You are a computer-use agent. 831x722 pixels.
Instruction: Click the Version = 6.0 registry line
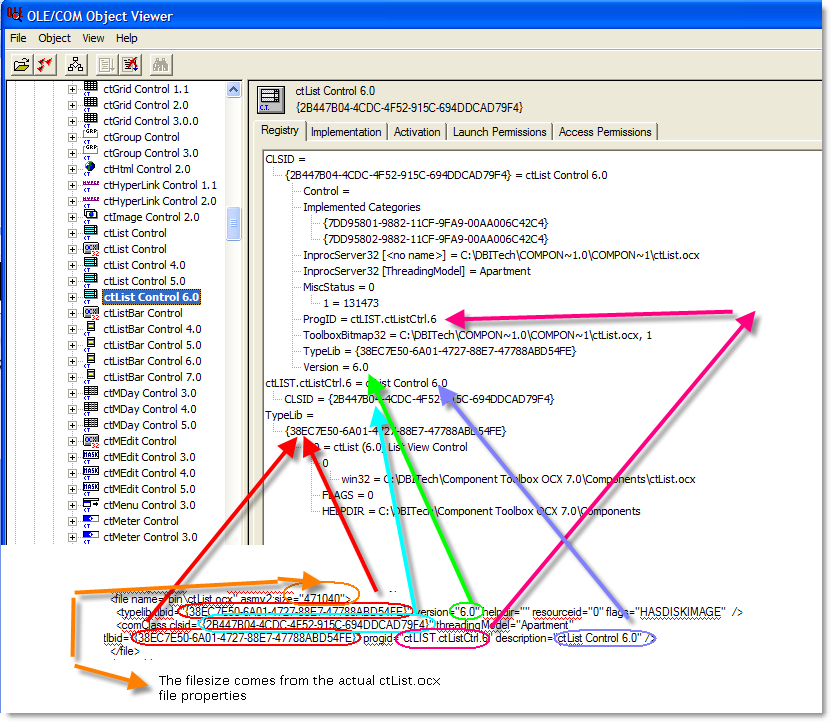[x=335, y=367]
